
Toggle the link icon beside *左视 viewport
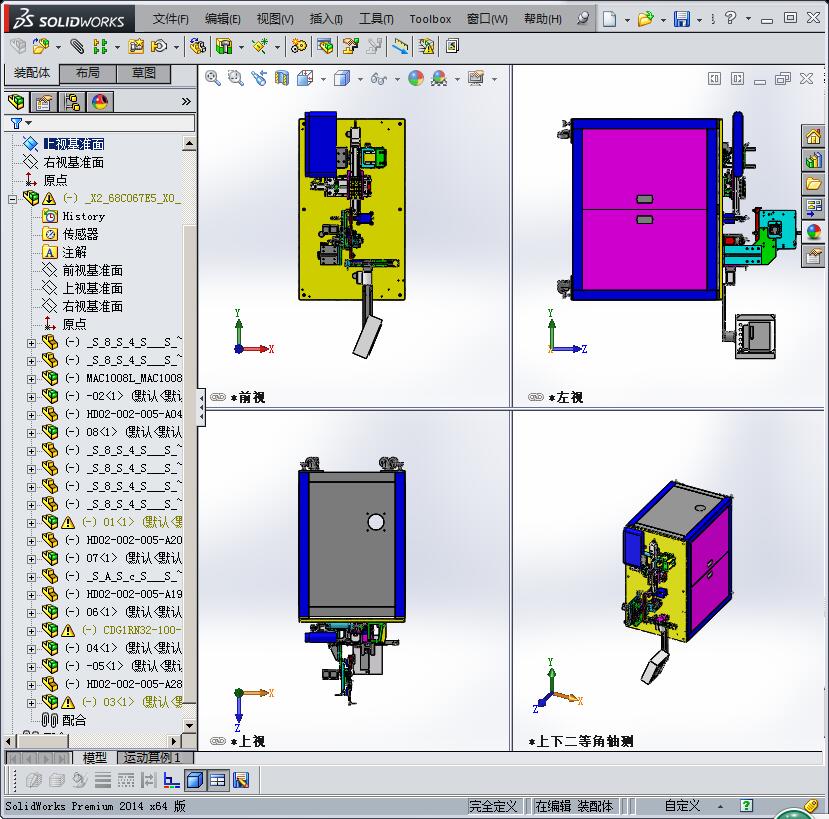click(536, 397)
